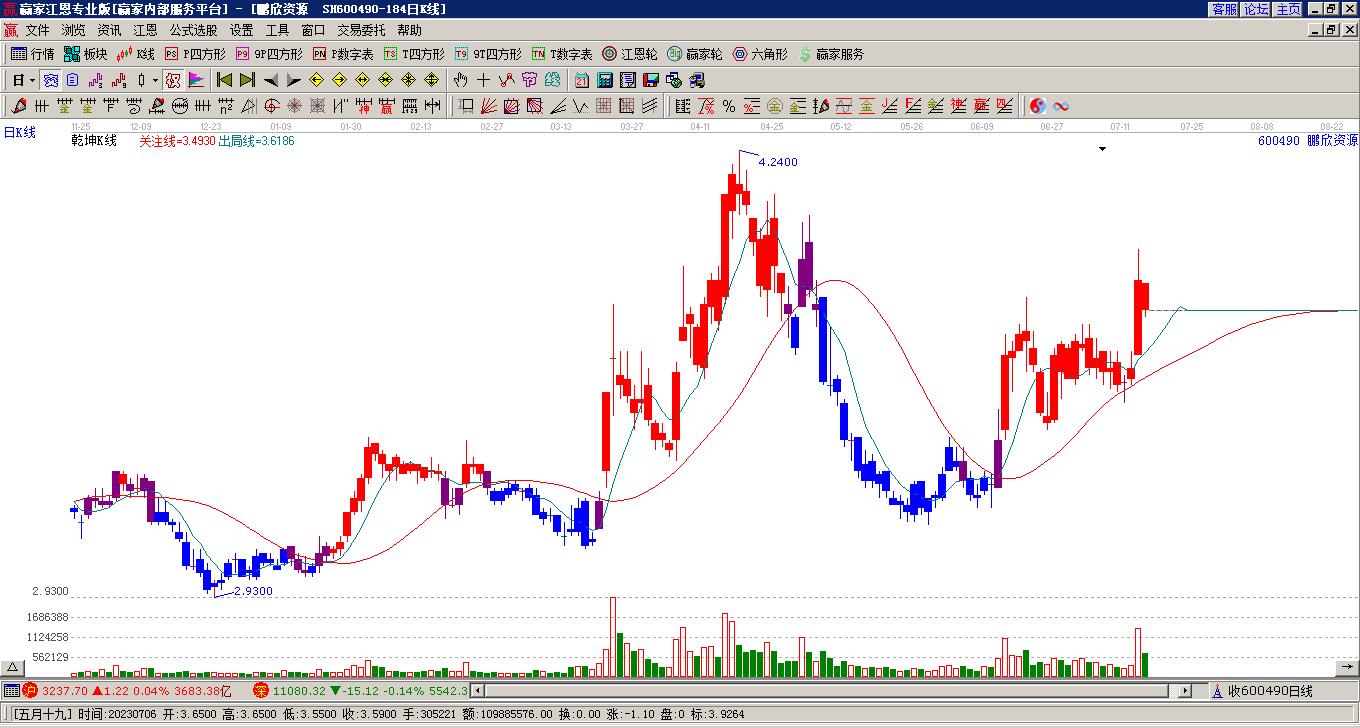Open the 赢家轮 wheel tool
This screenshot has width=1360, height=728.
coord(695,54)
